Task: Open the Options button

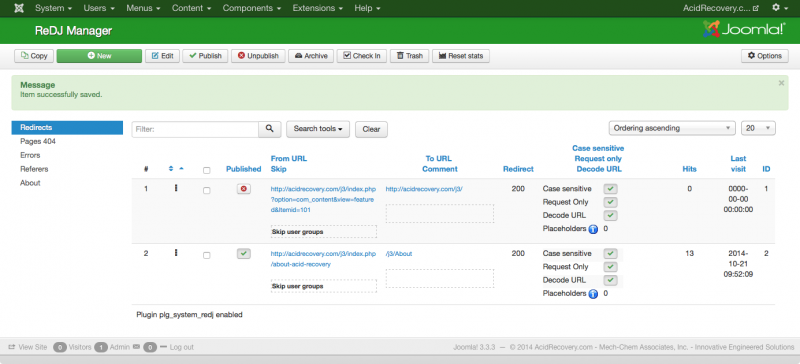Action: click(764, 56)
